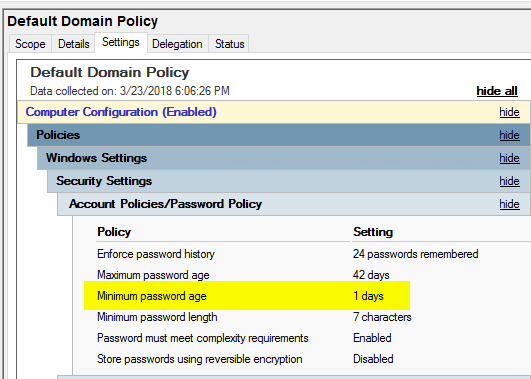The height and width of the screenshot is (379, 531).
Task: Select 'Password must meet complexity requirements'
Action: (x=203, y=338)
